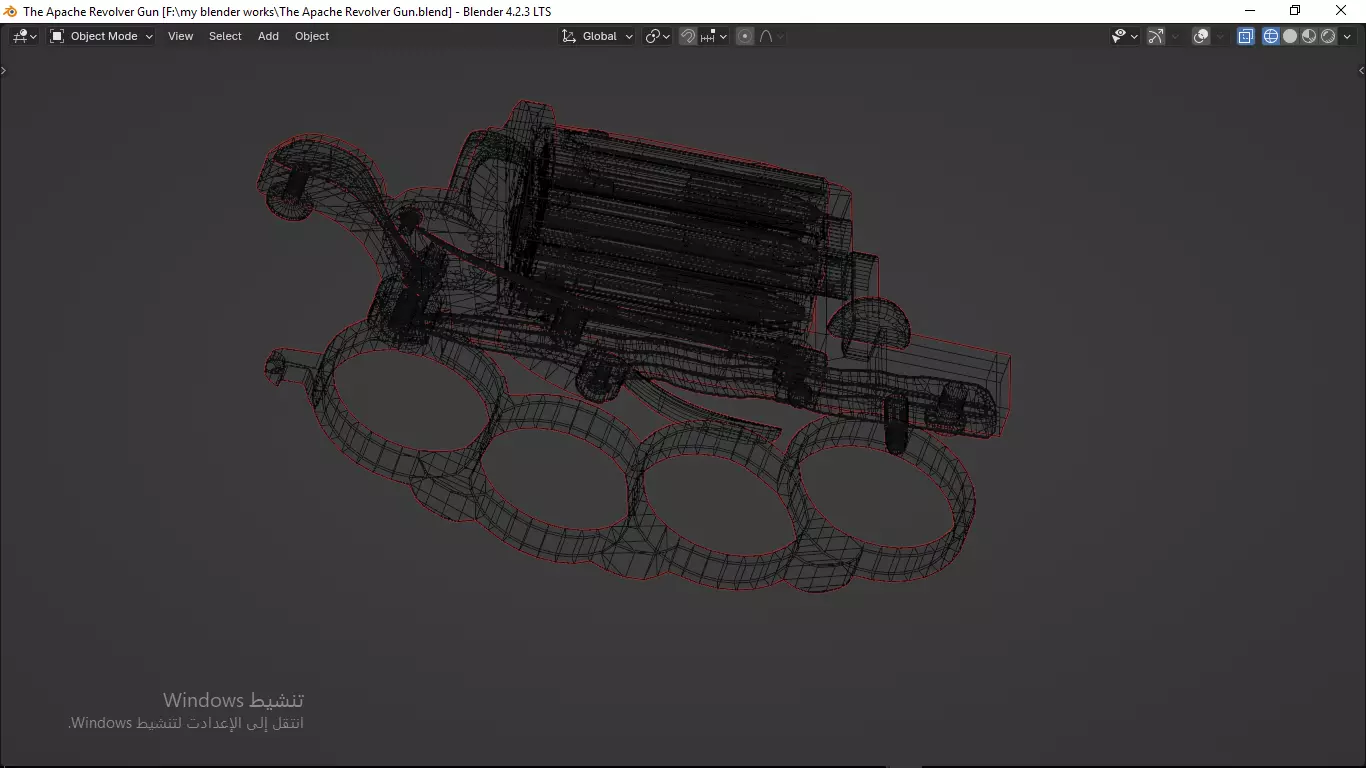Expand the sidebar using right edge arrow
Viewport: 1366px width, 768px height.
(x=1361, y=70)
